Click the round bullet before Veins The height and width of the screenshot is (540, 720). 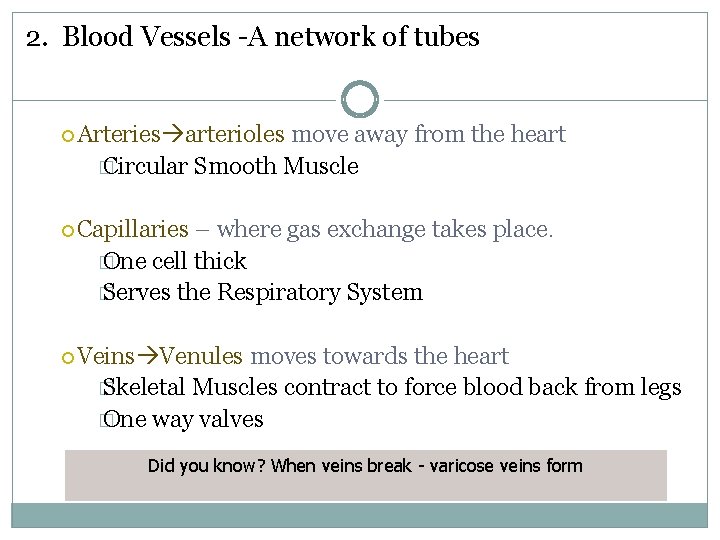coord(68,357)
